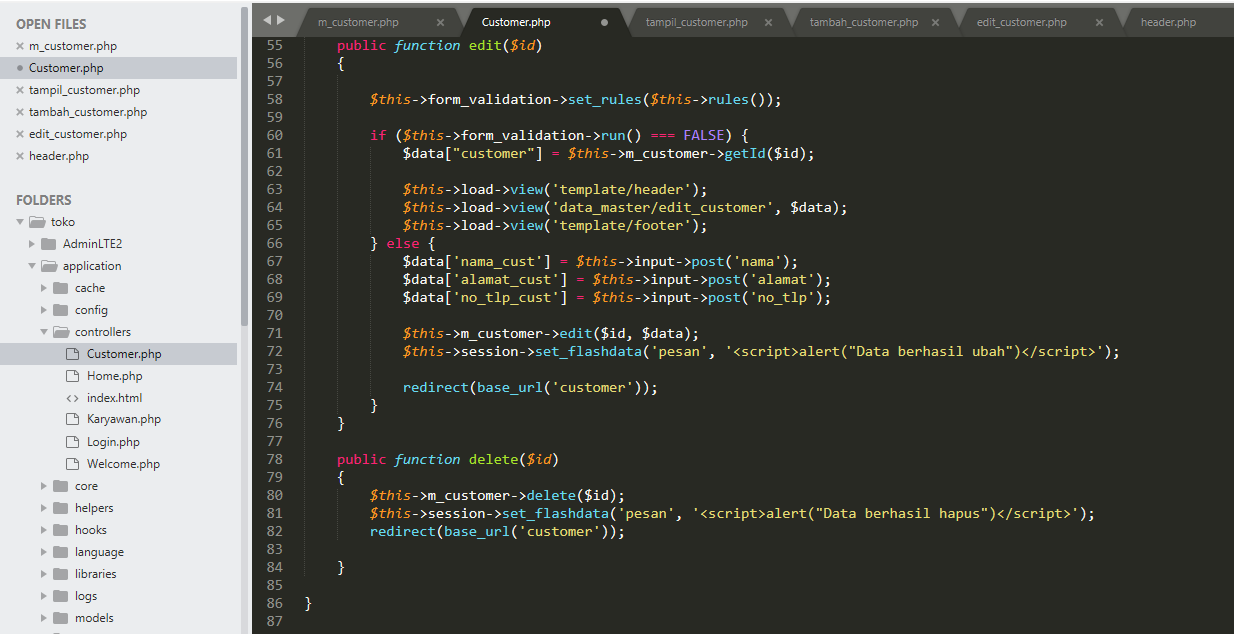This screenshot has width=1234, height=634.
Task: Click the helpers folder icon
Action: click(61, 508)
